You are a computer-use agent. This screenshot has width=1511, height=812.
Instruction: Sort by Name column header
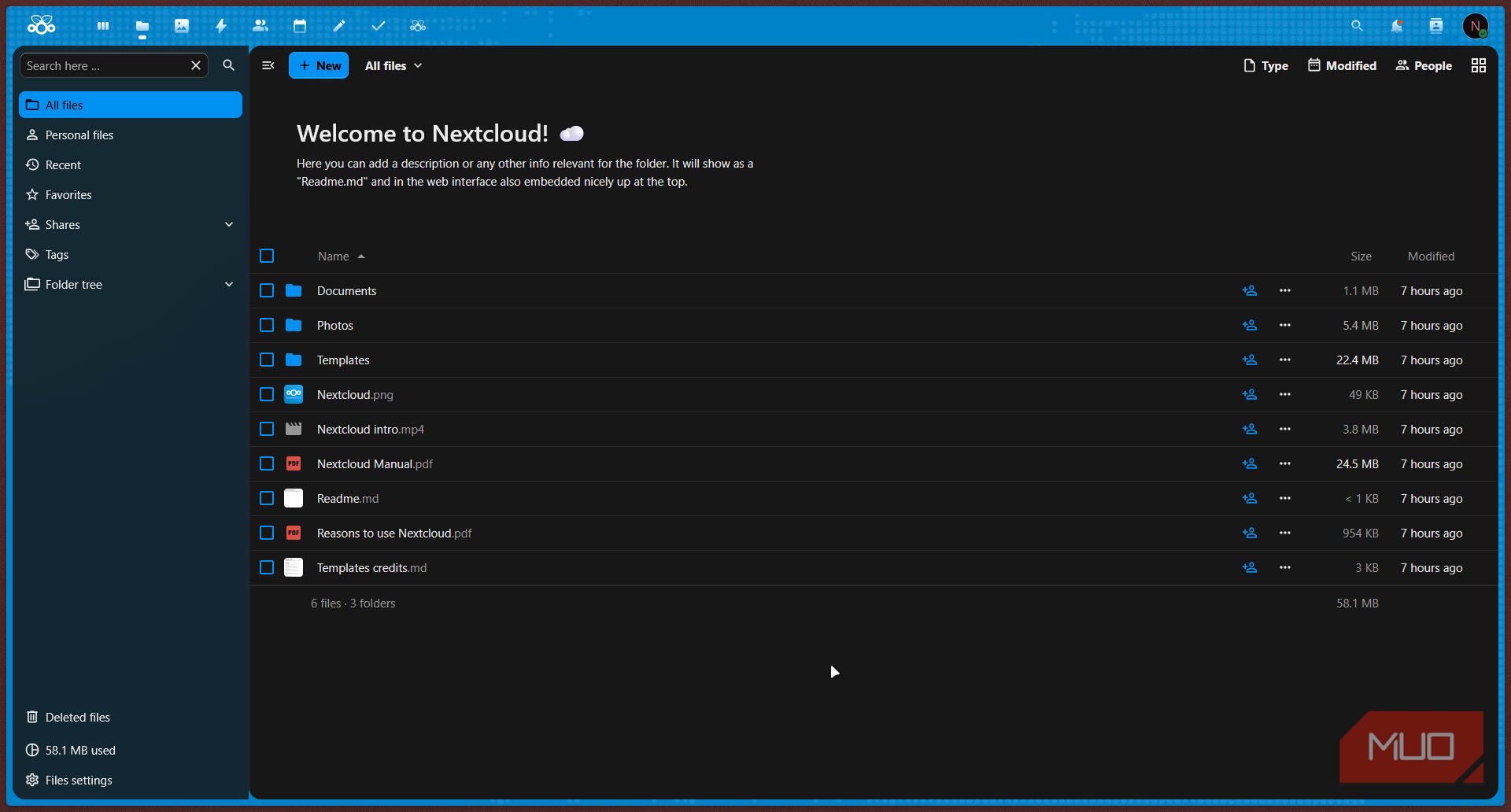[341, 256]
